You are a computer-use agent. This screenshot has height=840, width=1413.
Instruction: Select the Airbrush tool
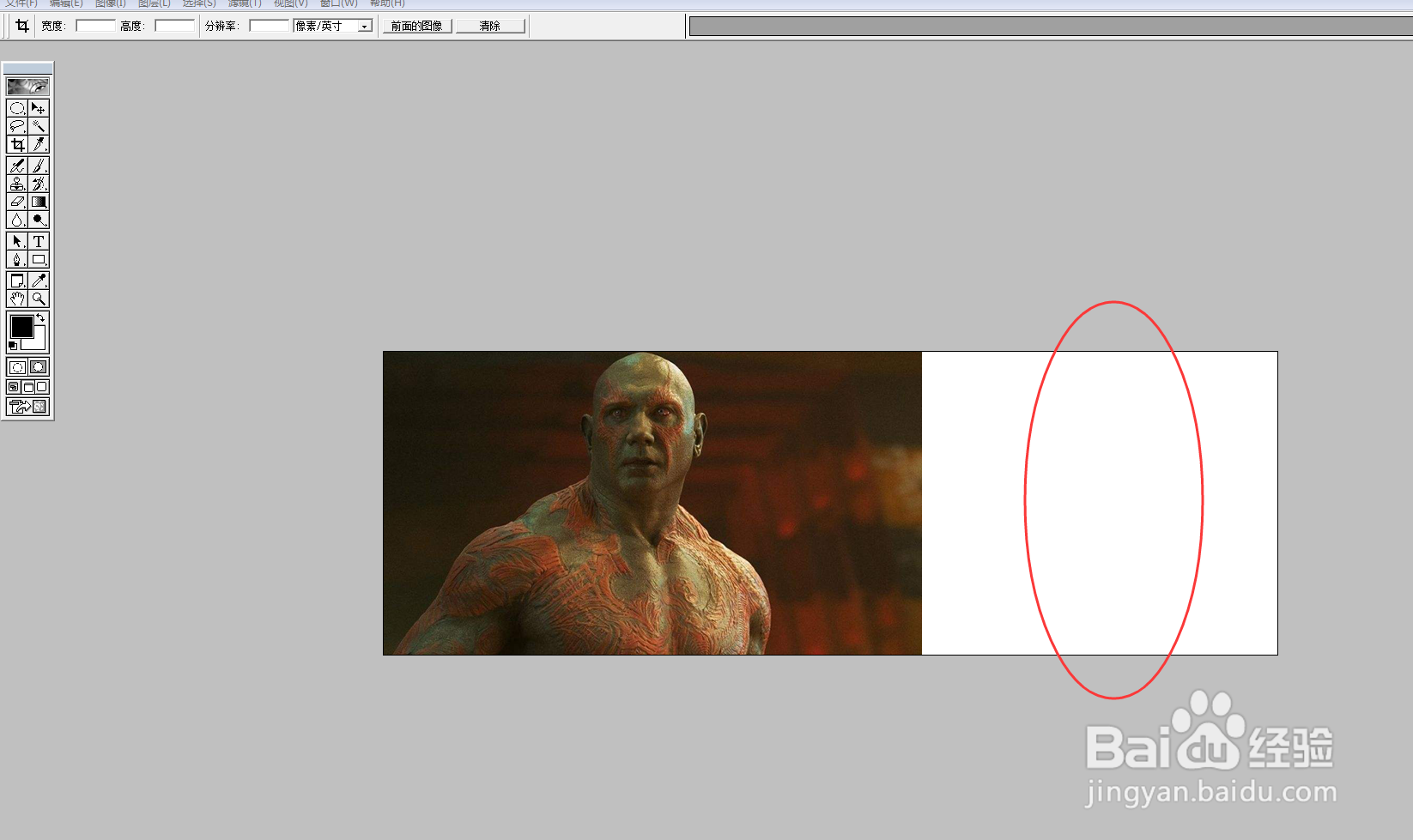[17, 166]
